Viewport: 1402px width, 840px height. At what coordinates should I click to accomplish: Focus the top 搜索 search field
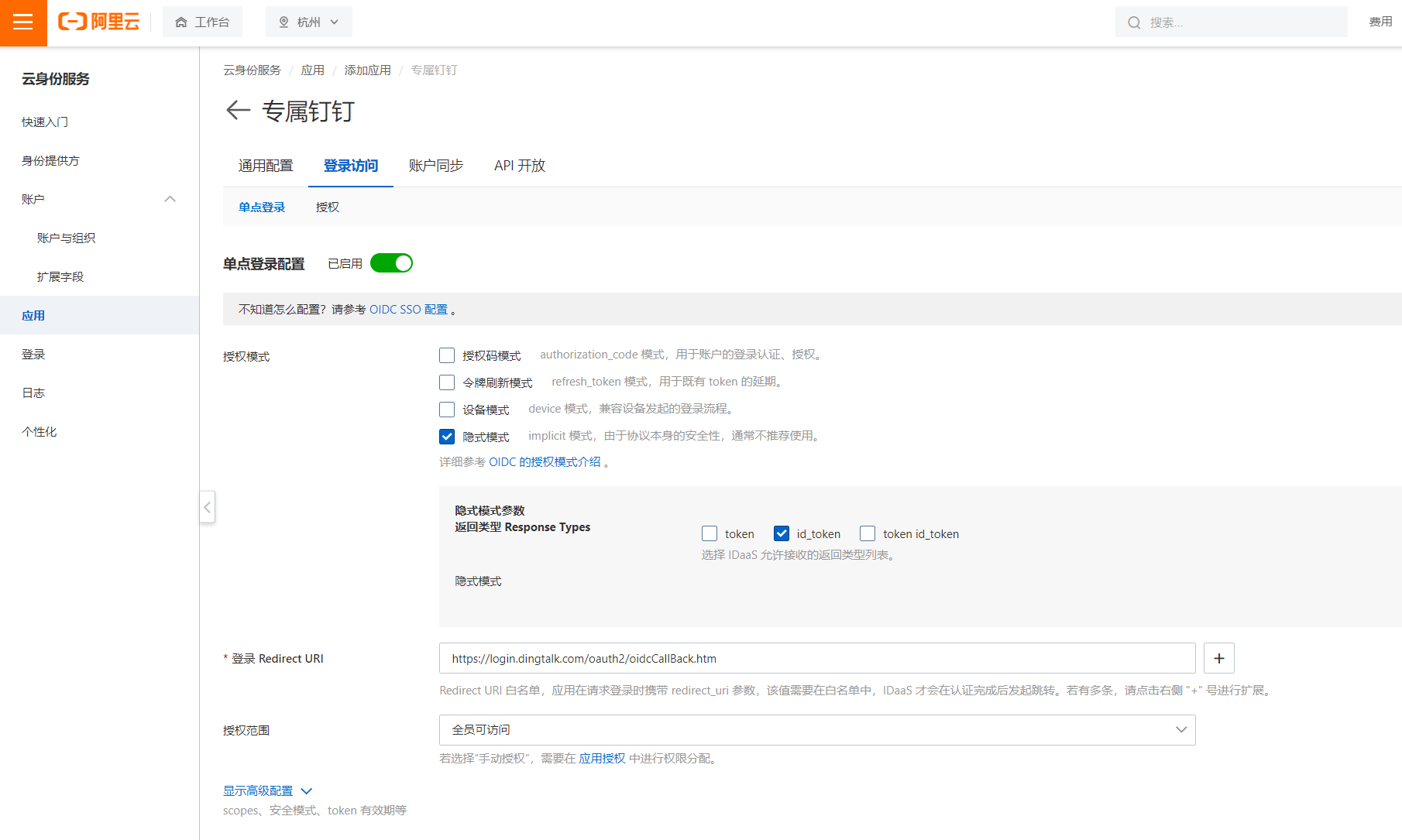click(1231, 22)
